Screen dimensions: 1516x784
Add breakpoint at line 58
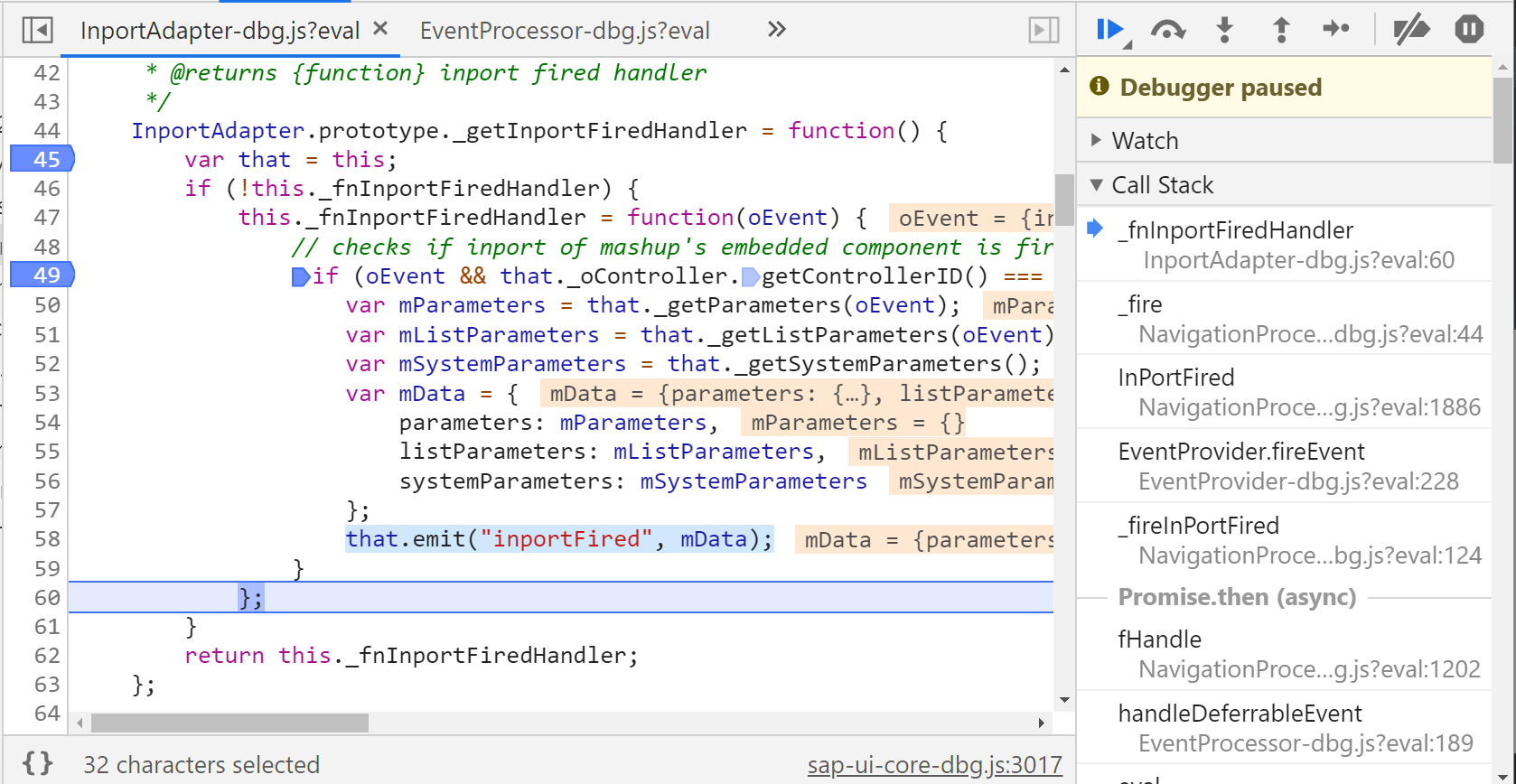pyautogui.click(x=46, y=539)
